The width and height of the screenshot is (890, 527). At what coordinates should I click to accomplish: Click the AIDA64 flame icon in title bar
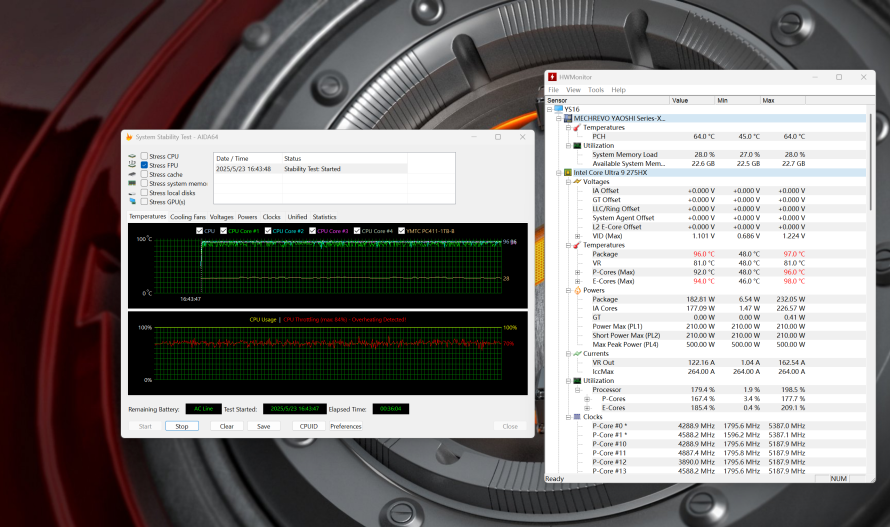click(128, 137)
